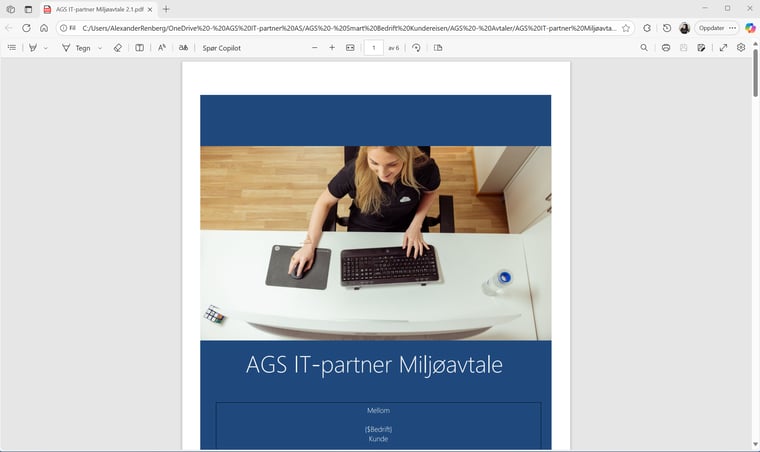Fit the PDF page to width

[350, 47]
